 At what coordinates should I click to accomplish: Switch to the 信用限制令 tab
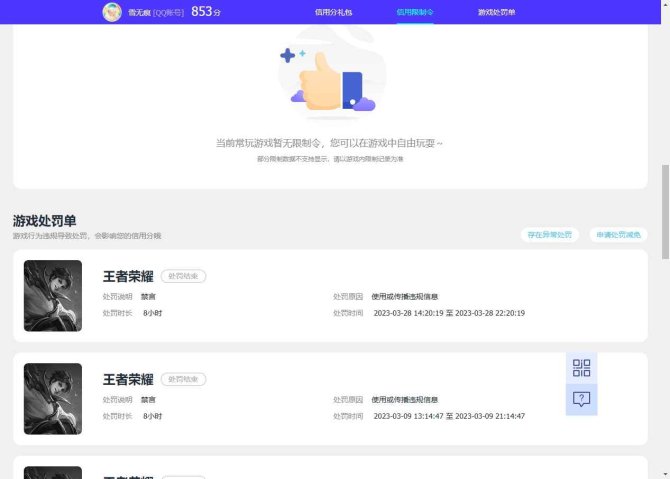[x=414, y=12]
